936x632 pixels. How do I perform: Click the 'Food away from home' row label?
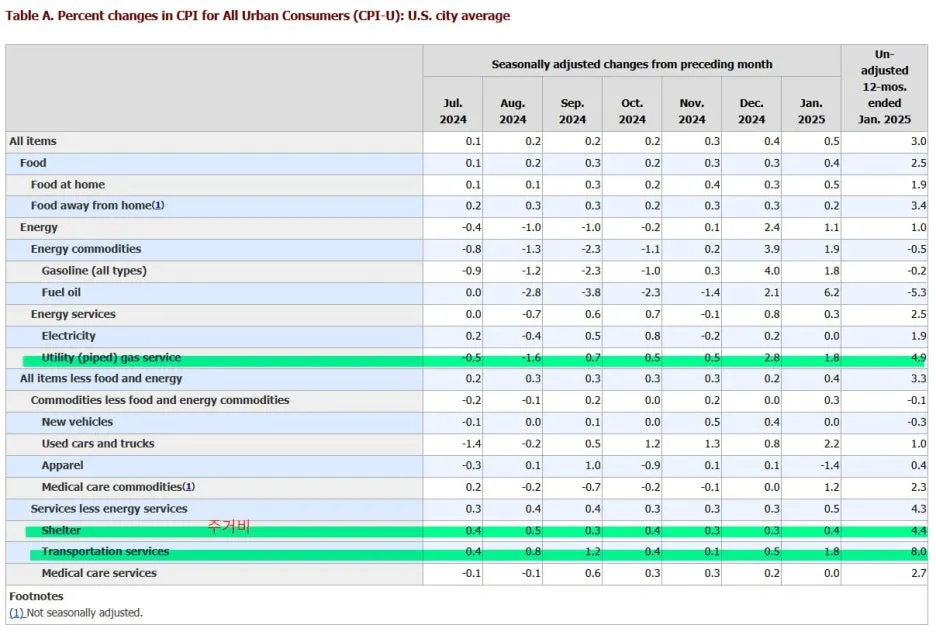(91, 205)
